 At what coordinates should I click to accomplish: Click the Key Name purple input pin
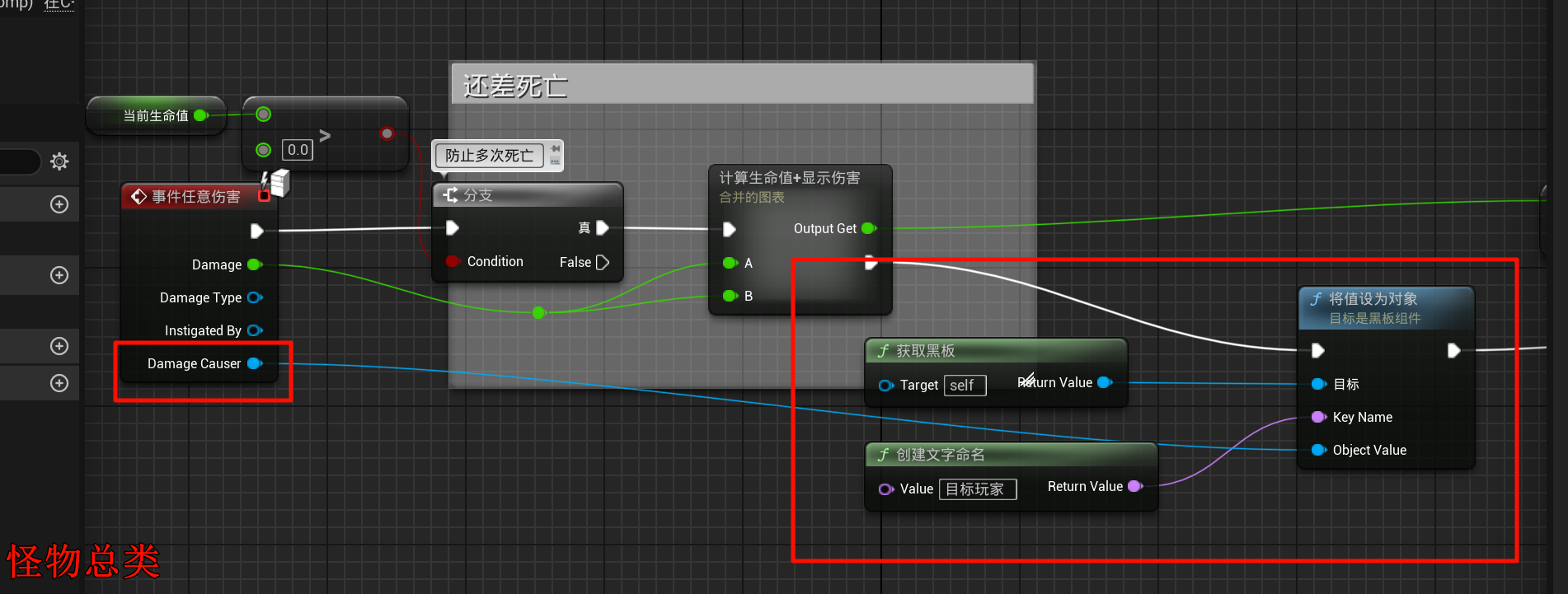point(1318,417)
